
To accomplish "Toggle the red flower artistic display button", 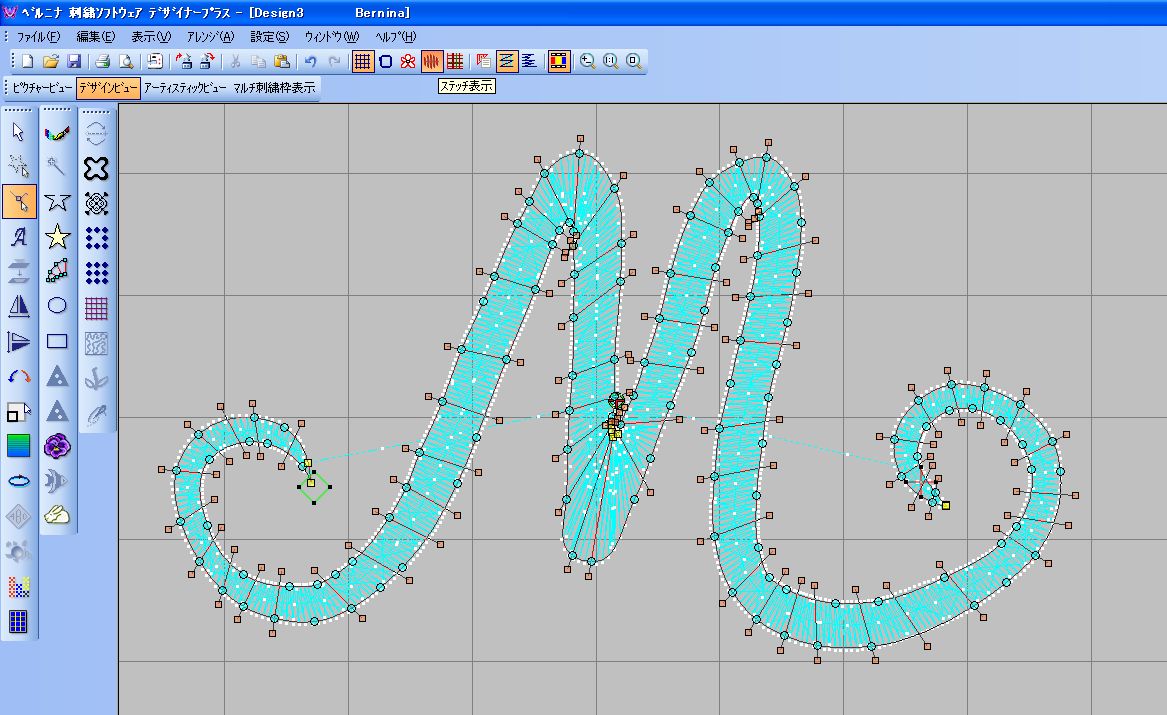I will pyautogui.click(x=408, y=61).
